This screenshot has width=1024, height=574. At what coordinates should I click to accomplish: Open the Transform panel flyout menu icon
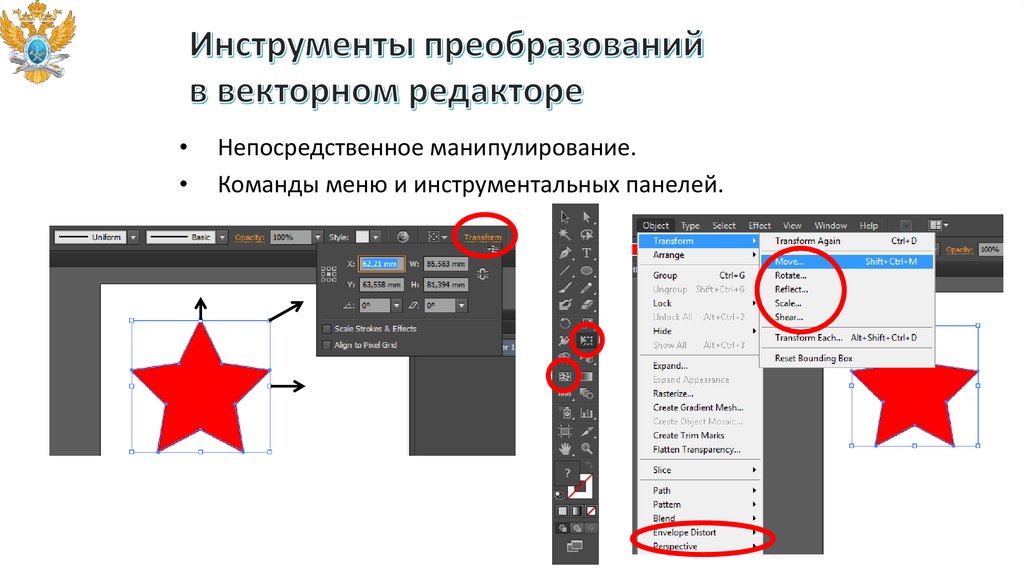point(493,249)
